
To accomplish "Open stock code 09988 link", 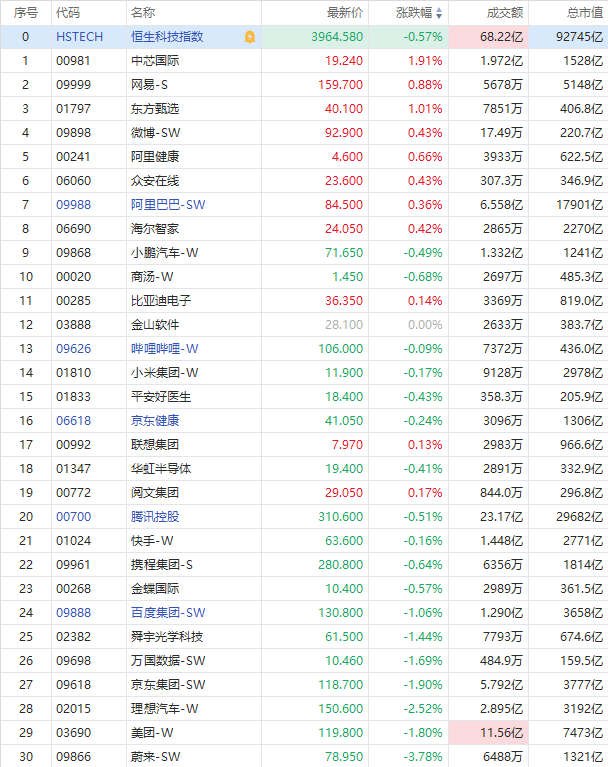I will [73, 204].
